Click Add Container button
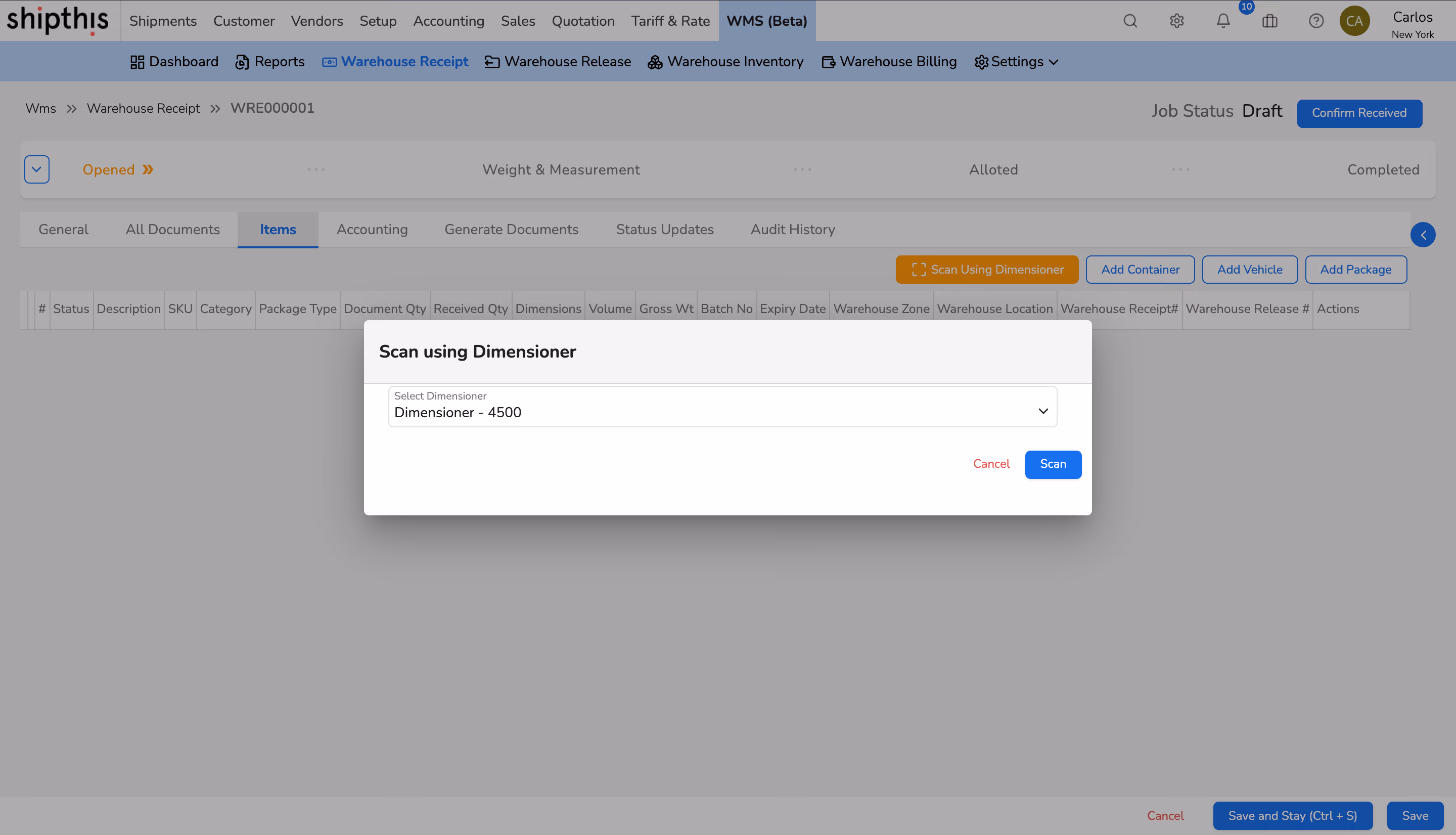 coord(1140,270)
